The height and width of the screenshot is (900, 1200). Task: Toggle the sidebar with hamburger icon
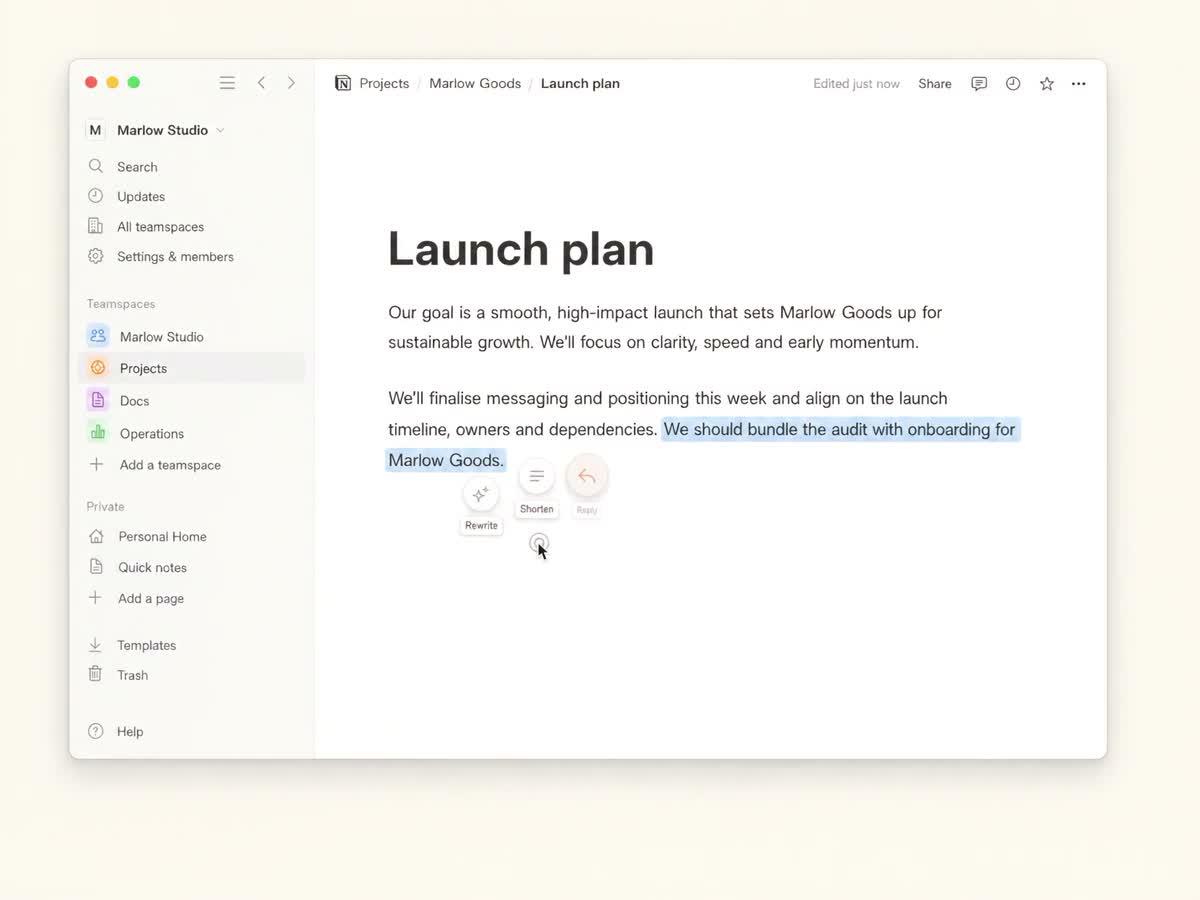pos(227,83)
